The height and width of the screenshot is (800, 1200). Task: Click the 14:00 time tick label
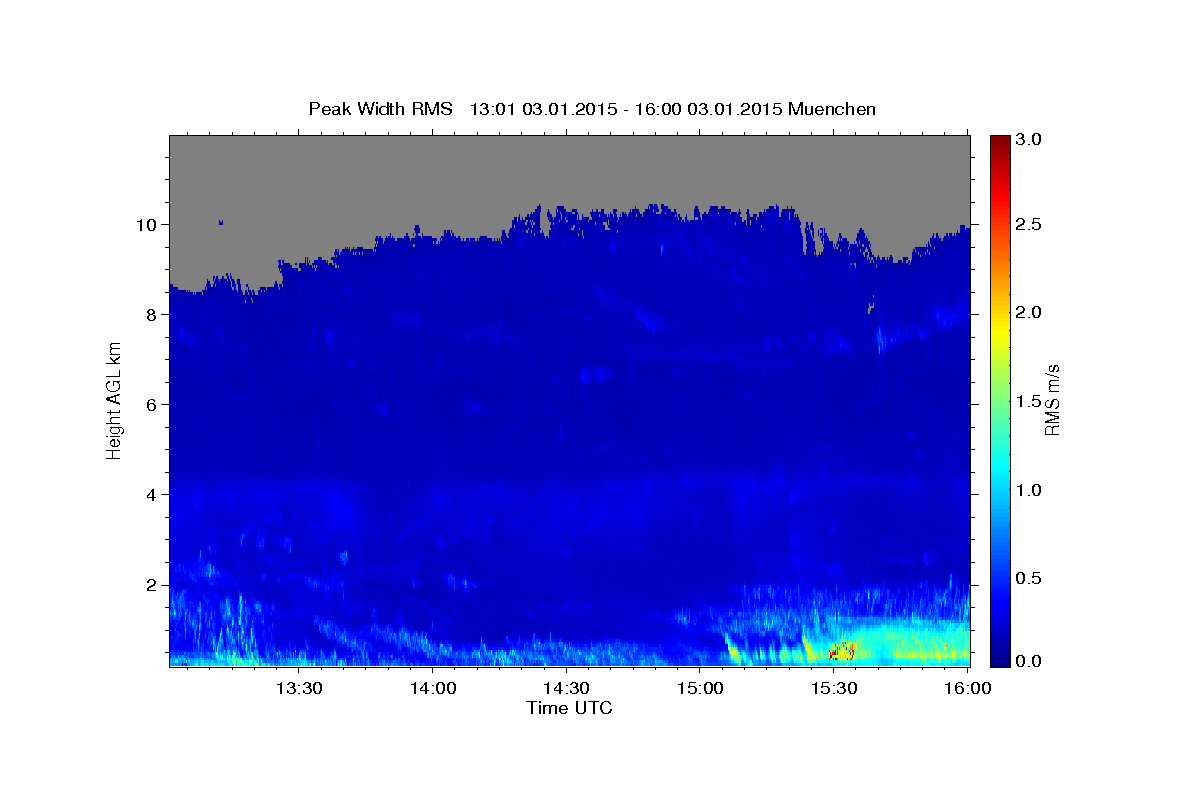tap(433, 688)
